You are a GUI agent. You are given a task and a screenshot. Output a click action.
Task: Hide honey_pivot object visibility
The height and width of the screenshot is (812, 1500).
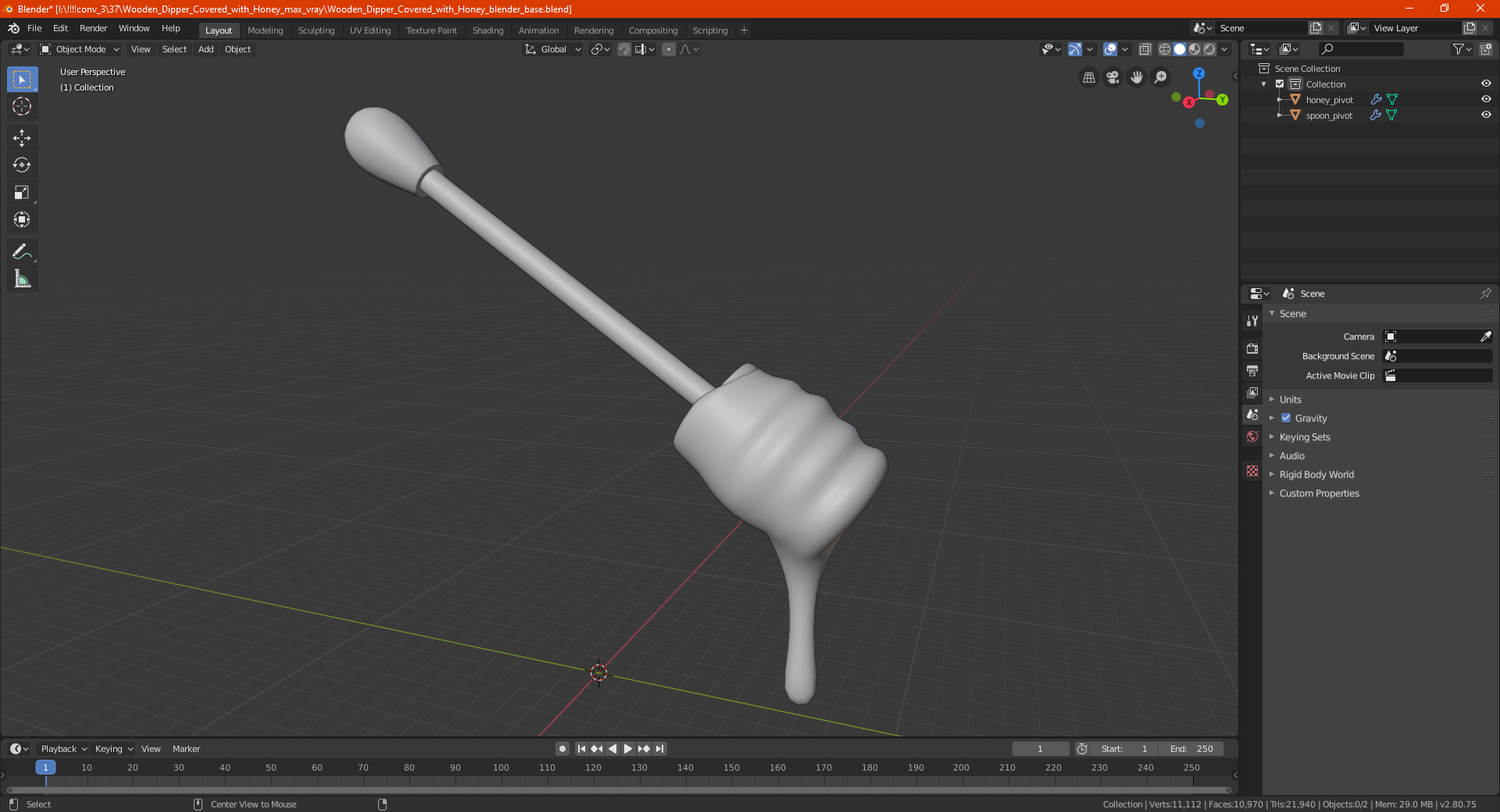tap(1486, 100)
